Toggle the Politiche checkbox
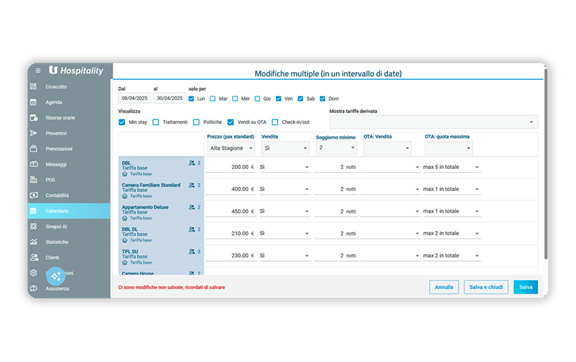This screenshot has width=576, height=362. pyautogui.click(x=197, y=122)
